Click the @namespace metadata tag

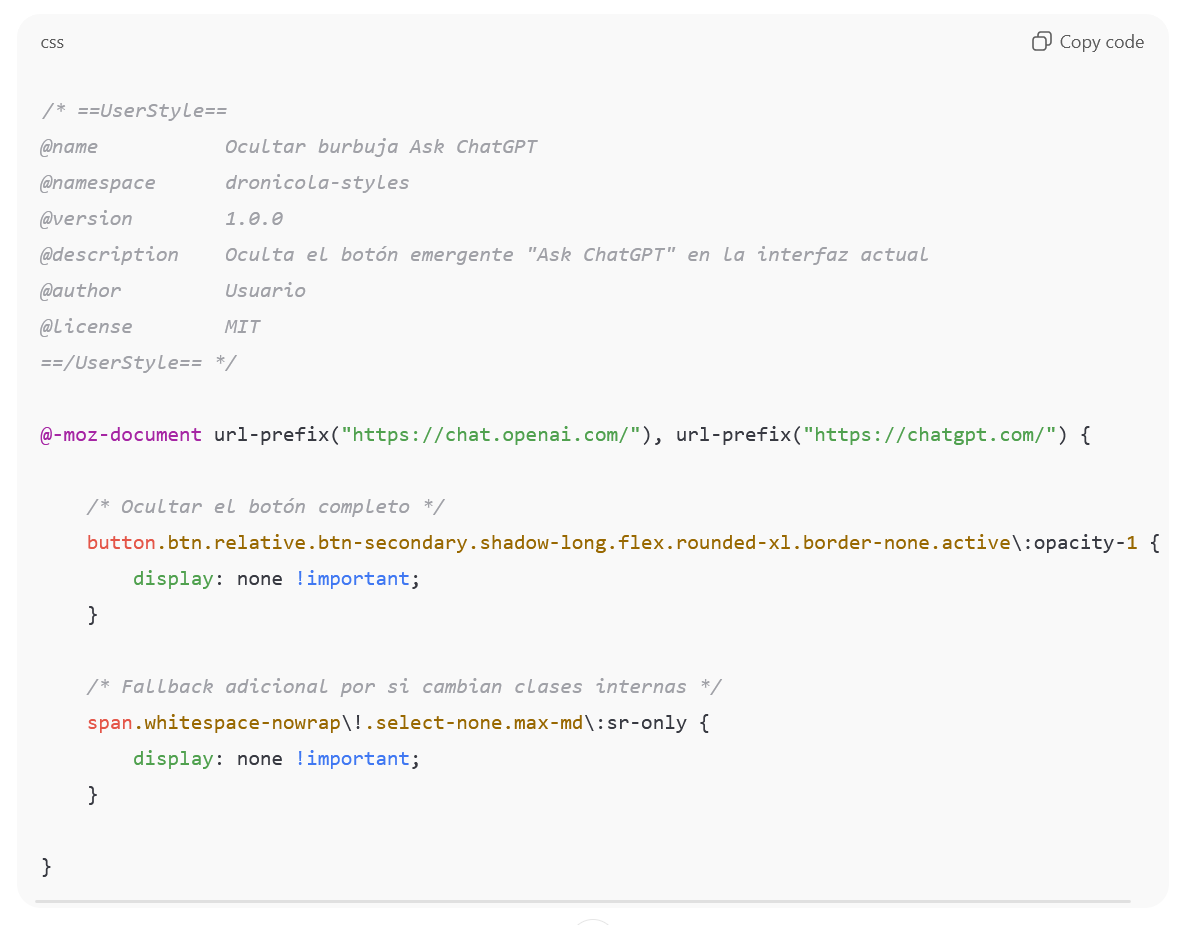click(x=98, y=183)
